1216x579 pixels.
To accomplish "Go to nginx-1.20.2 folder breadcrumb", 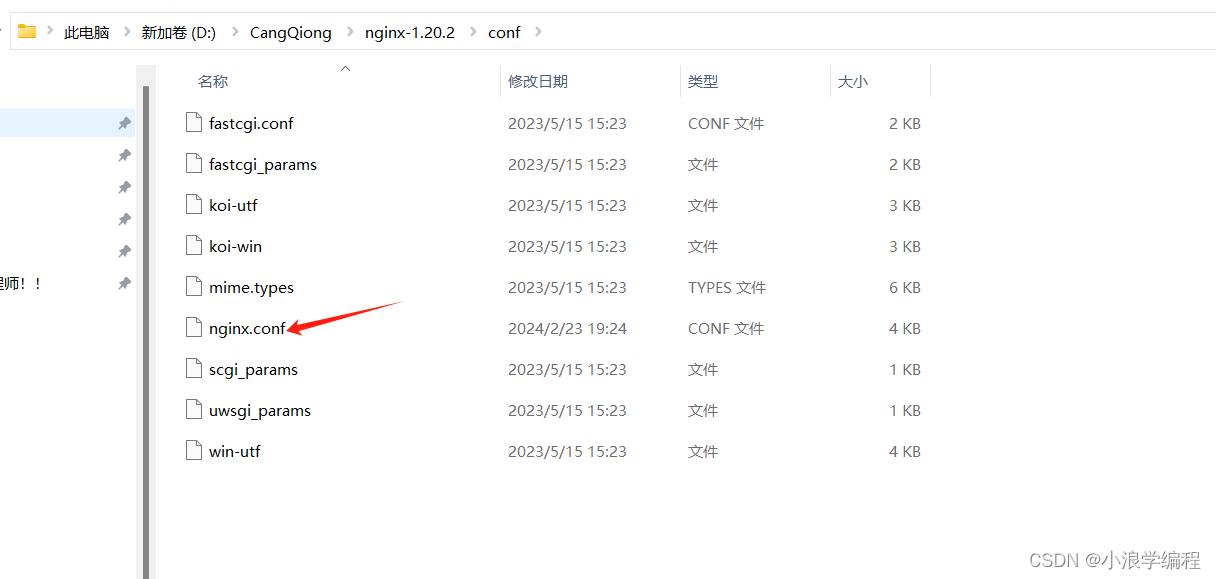I will click(410, 32).
